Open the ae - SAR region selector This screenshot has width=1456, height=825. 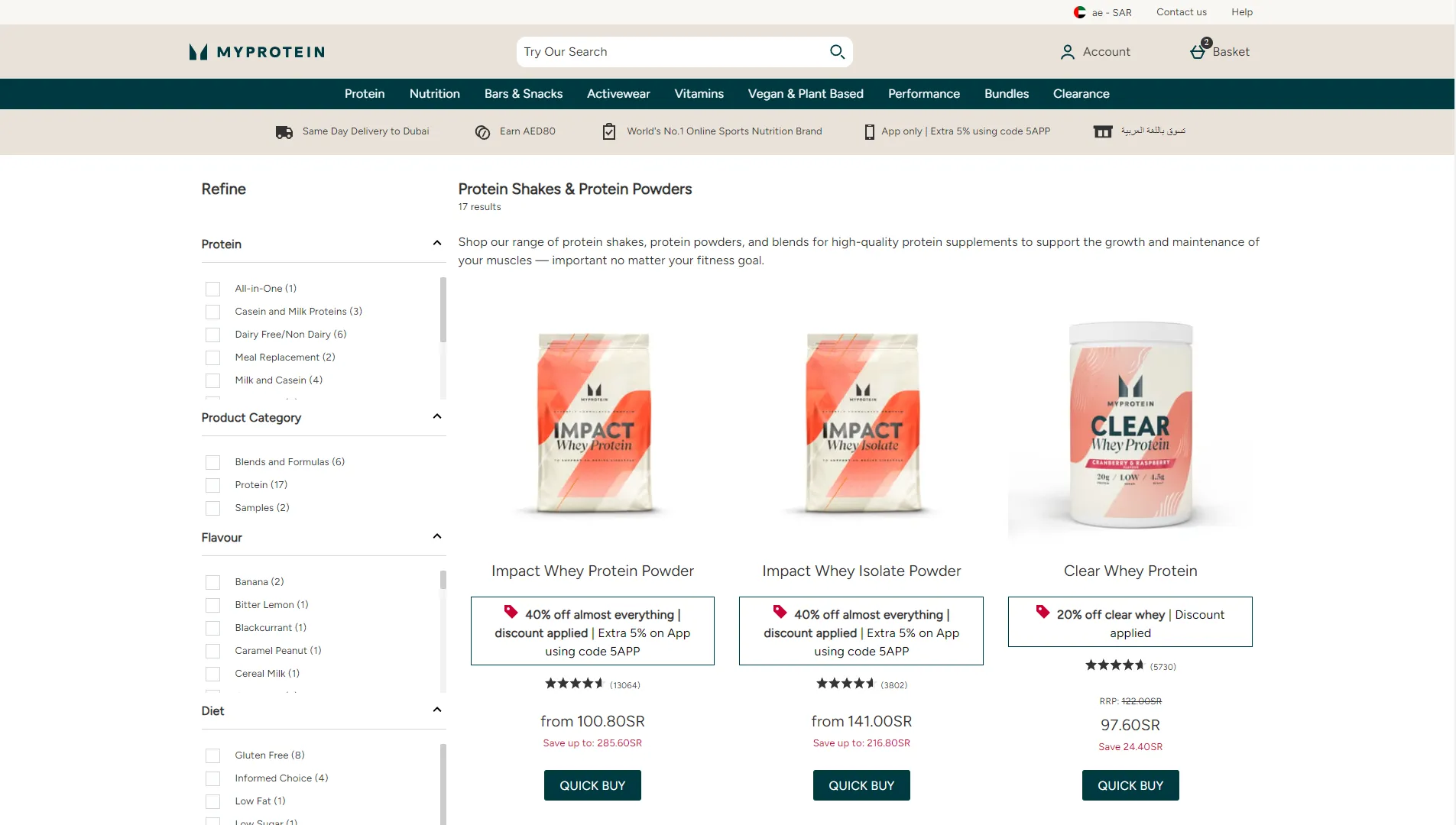pyautogui.click(x=1103, y=12)
